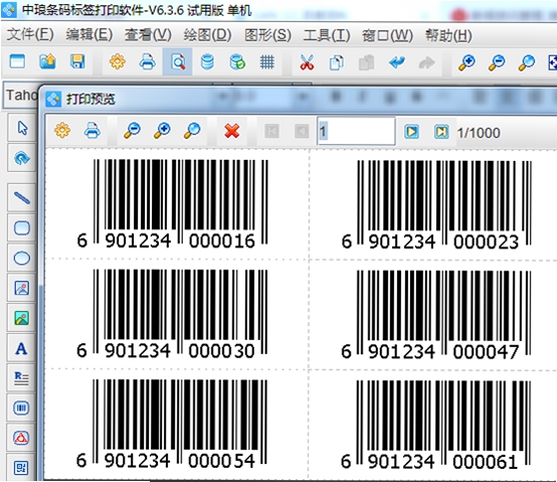Click the undo arrow in main toolbar
The height and width of the screenshot is (482, 557).
tap(397, 63)
